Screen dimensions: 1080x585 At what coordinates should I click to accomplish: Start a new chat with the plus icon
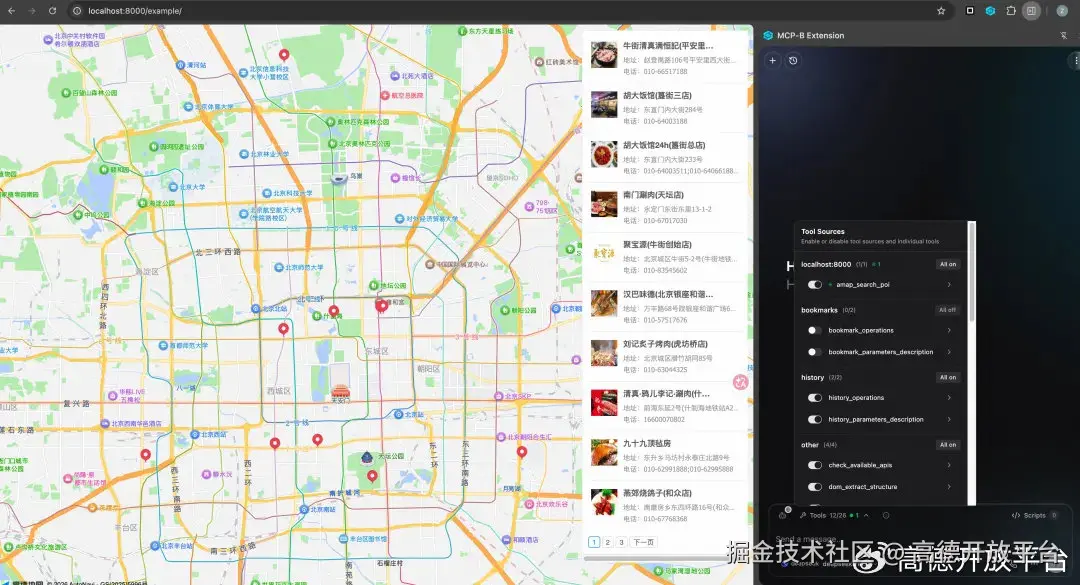pos(773,61)
